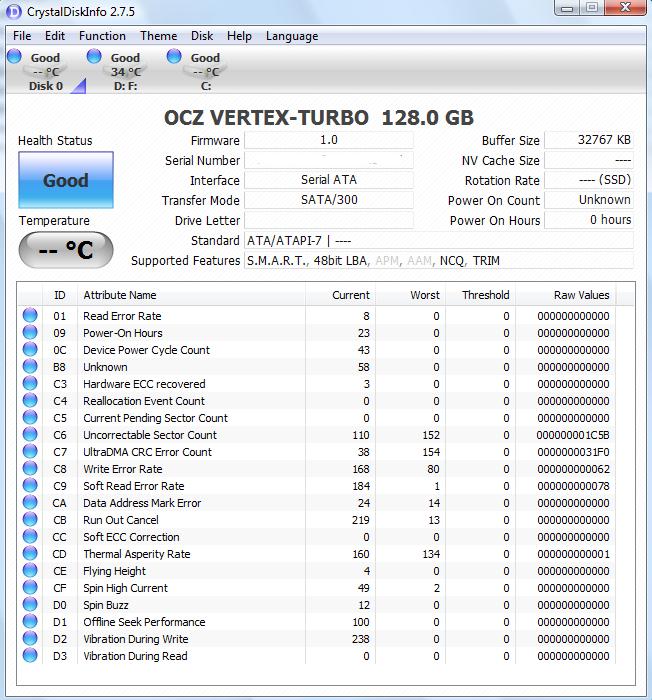
Task: Open the Theme menu
Action: 159,36
